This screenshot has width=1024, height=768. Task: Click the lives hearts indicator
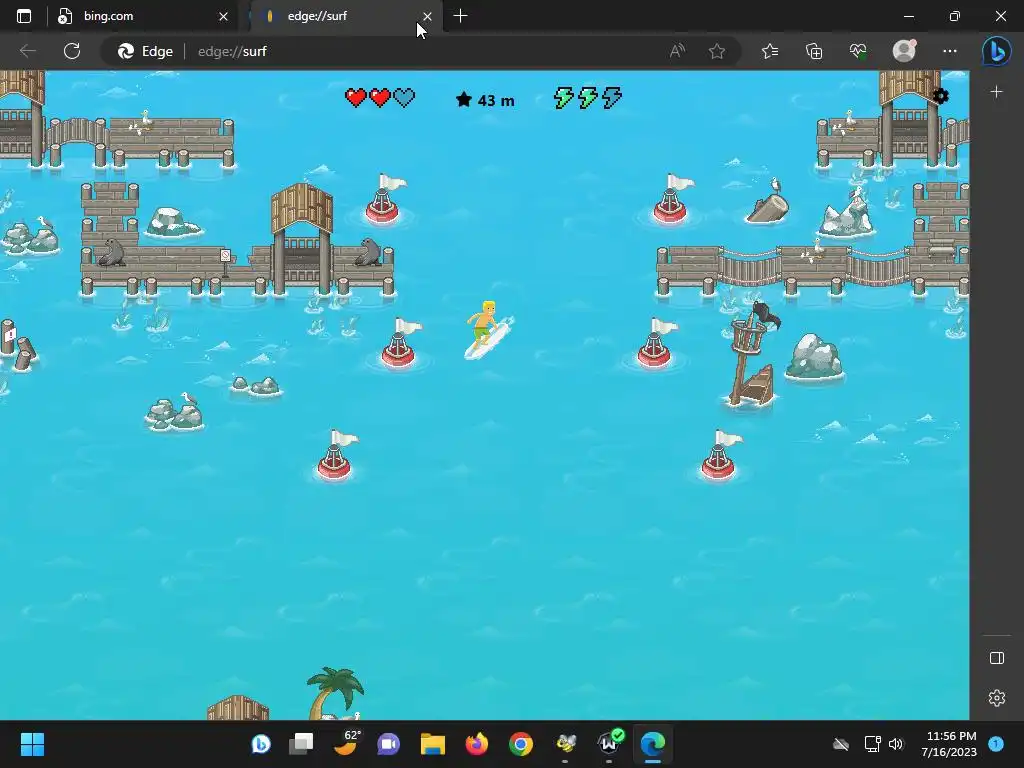[x=380, y=98]
